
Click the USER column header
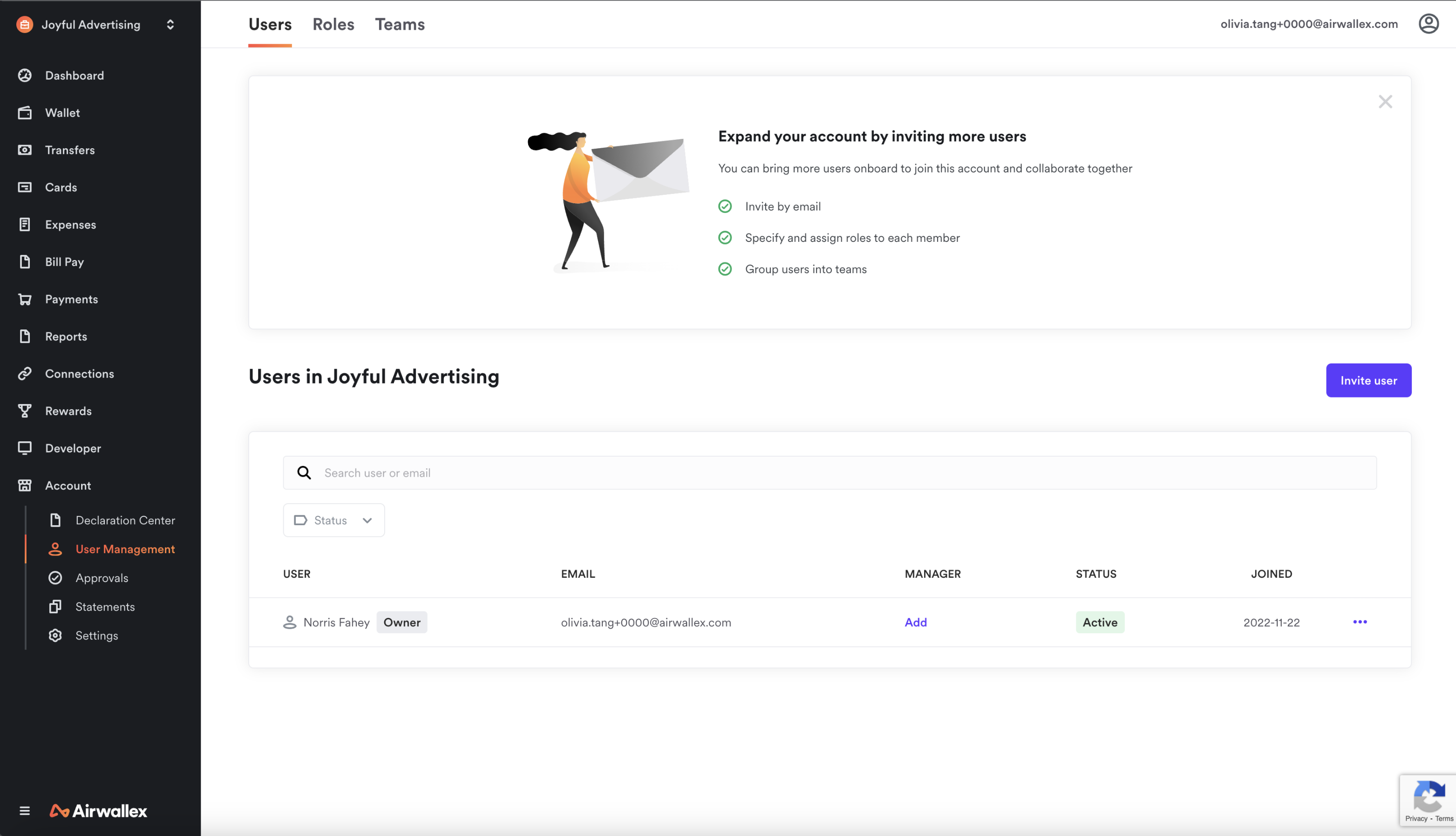(297, 574)
